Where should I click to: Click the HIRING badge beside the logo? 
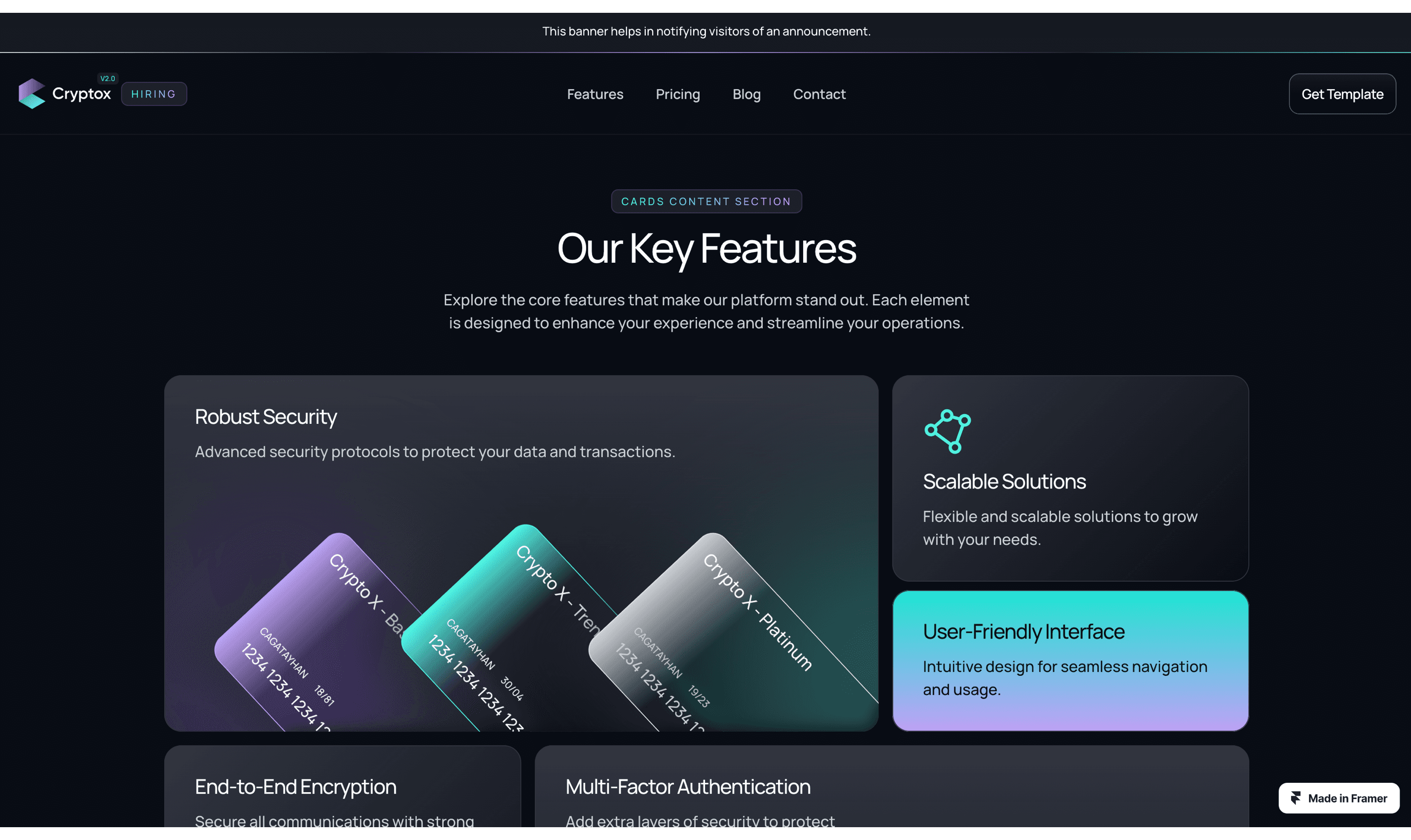click(154, 94)
